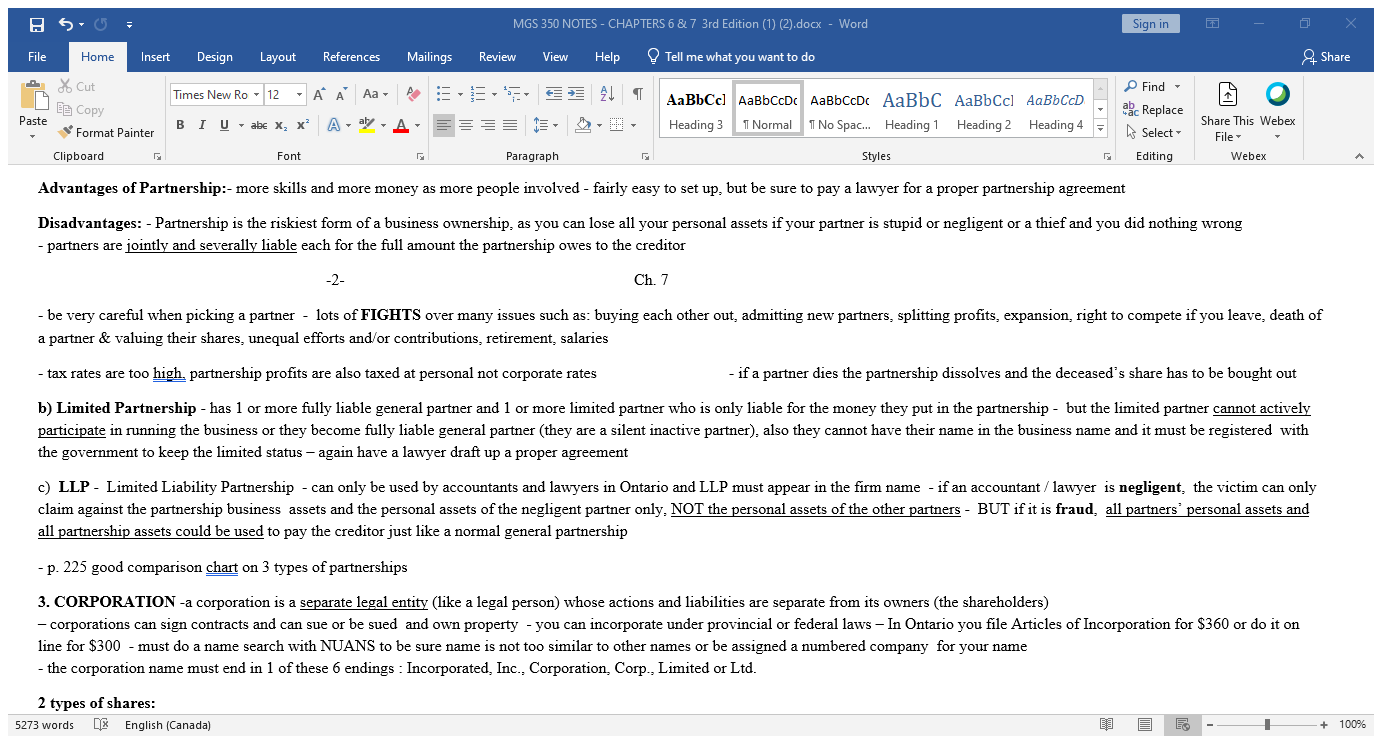Apply italic formatting
This screenshot has height=744, width=1382.
(x=203, y=124)
